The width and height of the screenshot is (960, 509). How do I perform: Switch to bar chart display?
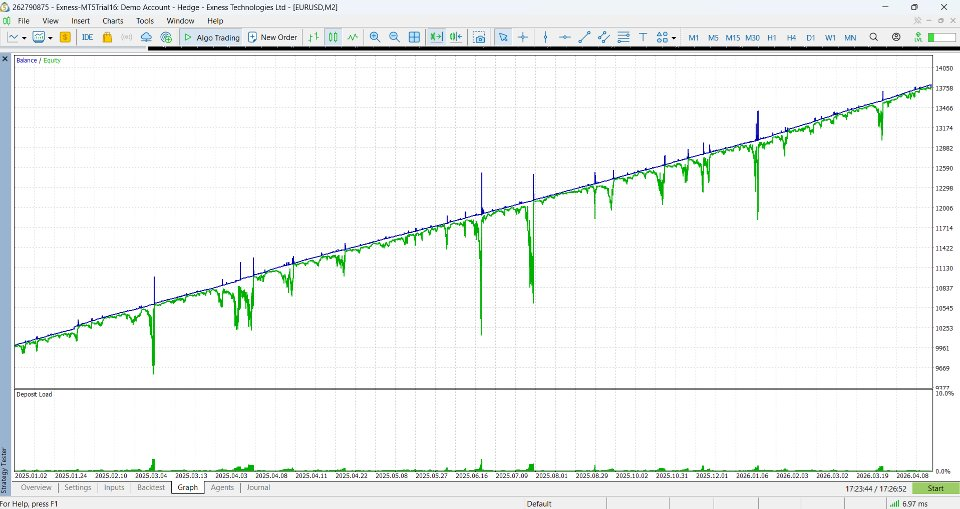click(x=313, y=37)
